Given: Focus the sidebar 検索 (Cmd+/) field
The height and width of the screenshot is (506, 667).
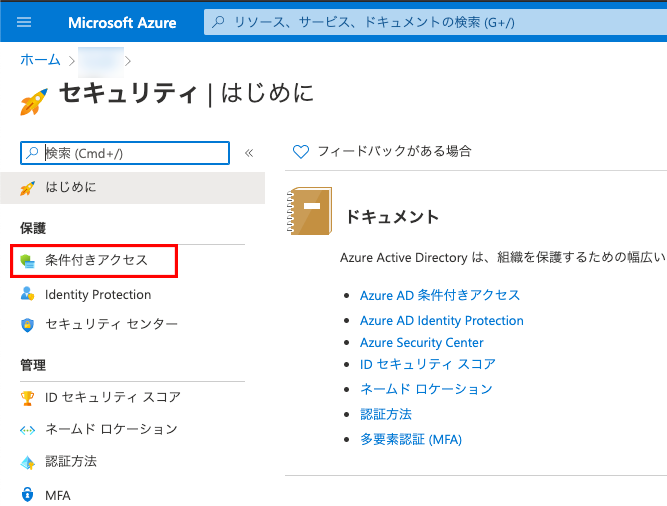Looking at the screenshot, I should [x=125, y=153].
